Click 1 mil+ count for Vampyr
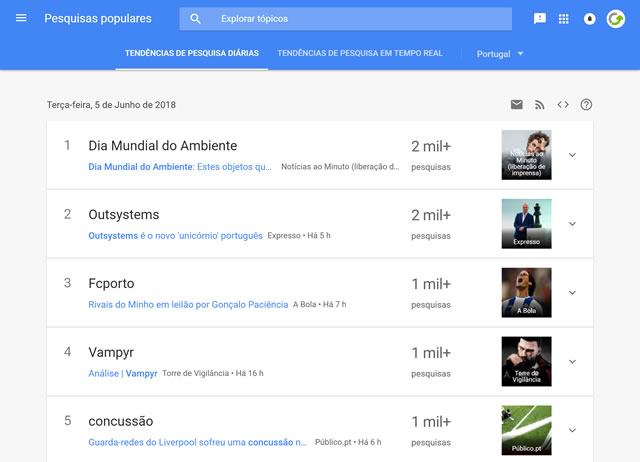The image size is (640, 462). click(x=431, y=353)
